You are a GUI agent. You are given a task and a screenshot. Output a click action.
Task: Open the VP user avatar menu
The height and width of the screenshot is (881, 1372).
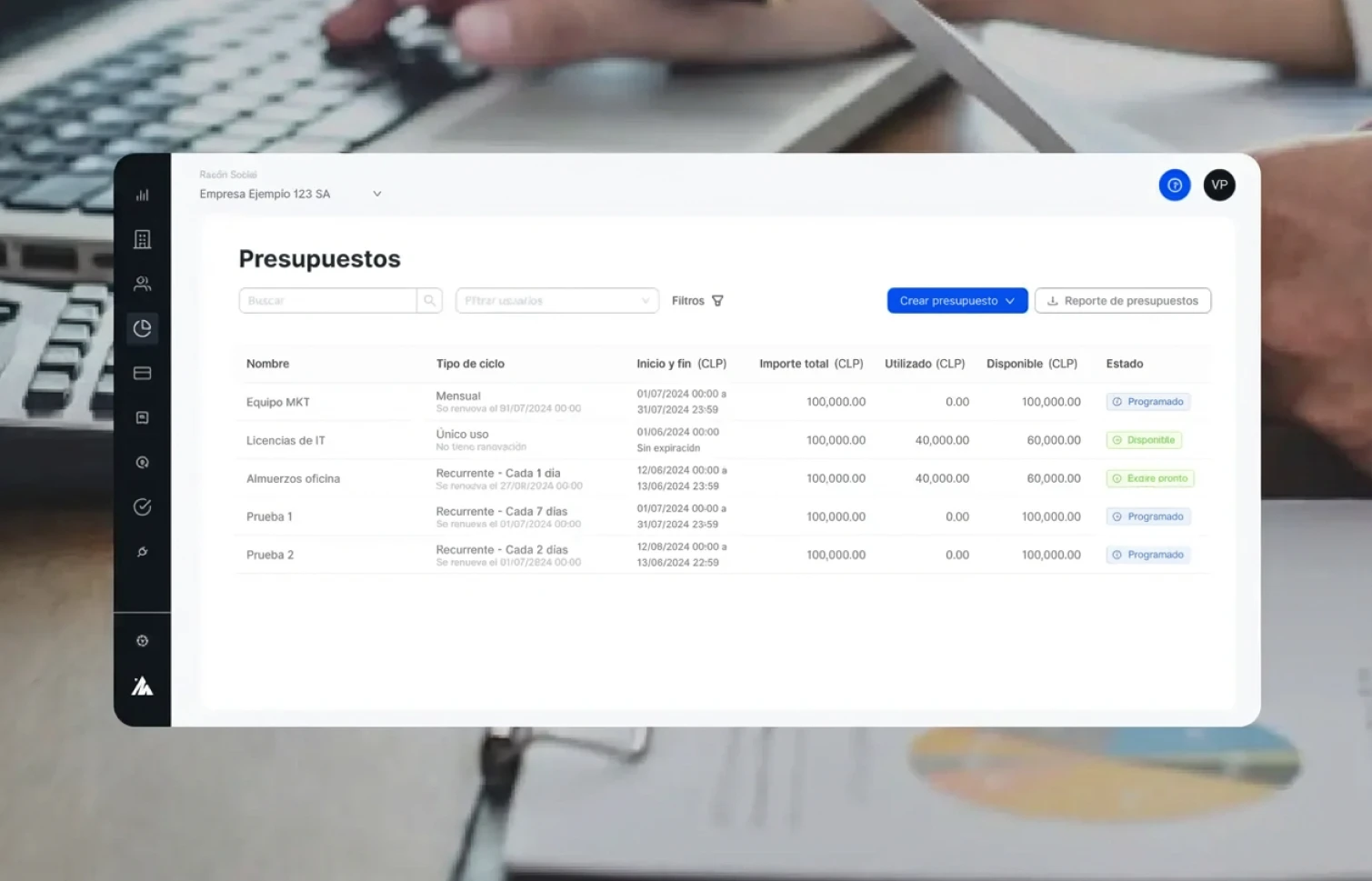coord(1218,185)
